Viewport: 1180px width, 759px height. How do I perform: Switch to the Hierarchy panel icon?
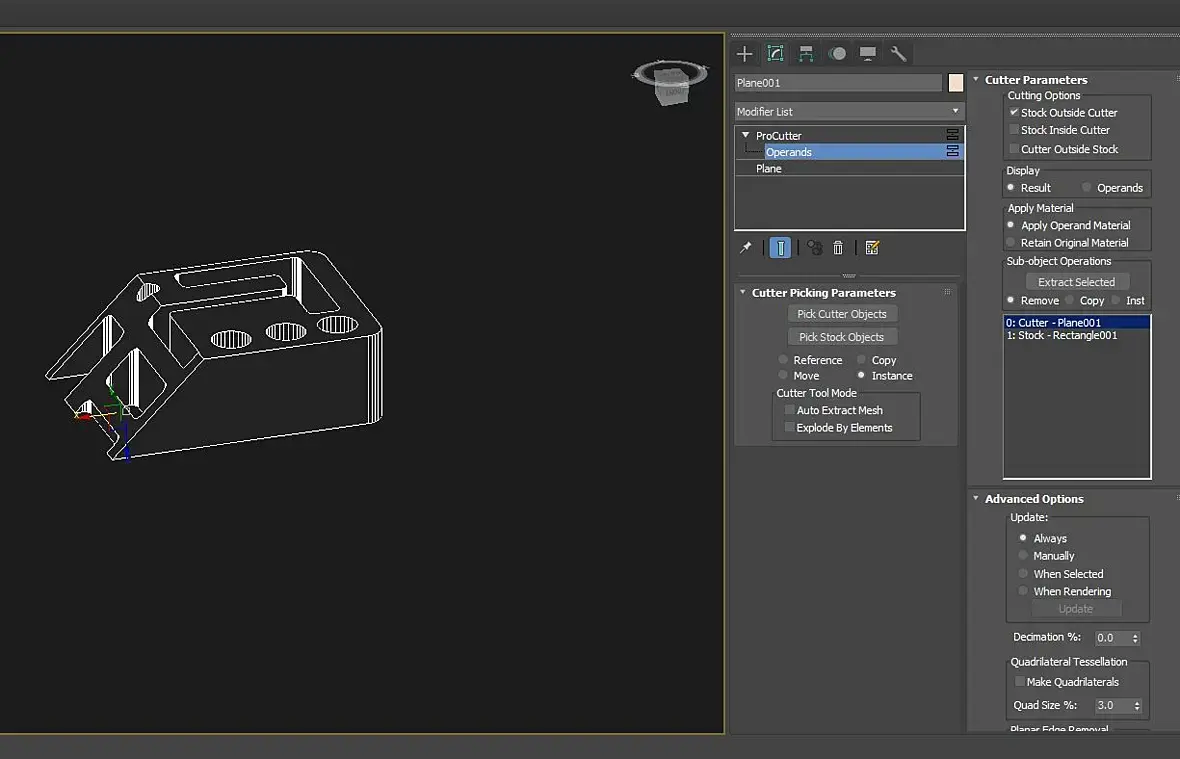point(806,53)
